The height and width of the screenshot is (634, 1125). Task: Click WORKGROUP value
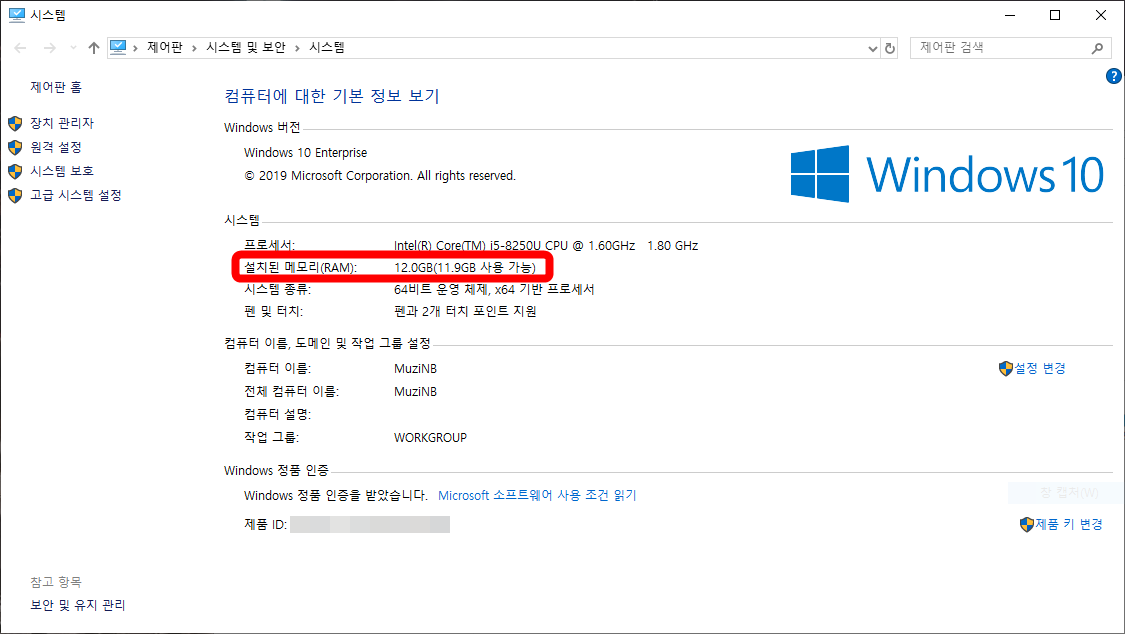click(430, 437)
